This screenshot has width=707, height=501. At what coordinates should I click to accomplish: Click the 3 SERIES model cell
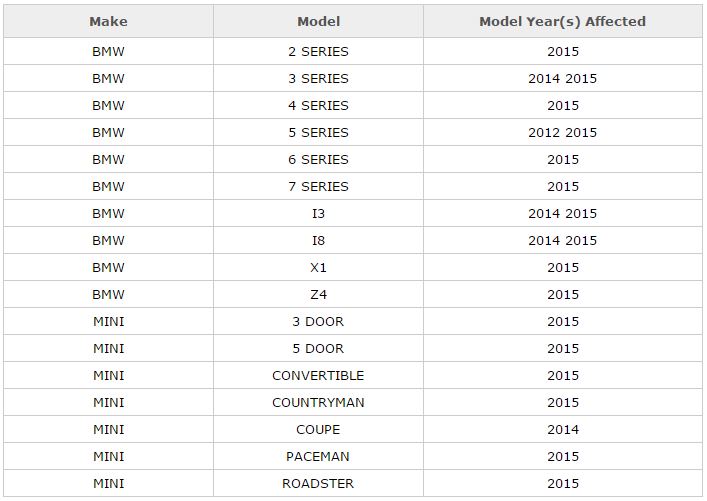tap(318, 79)
